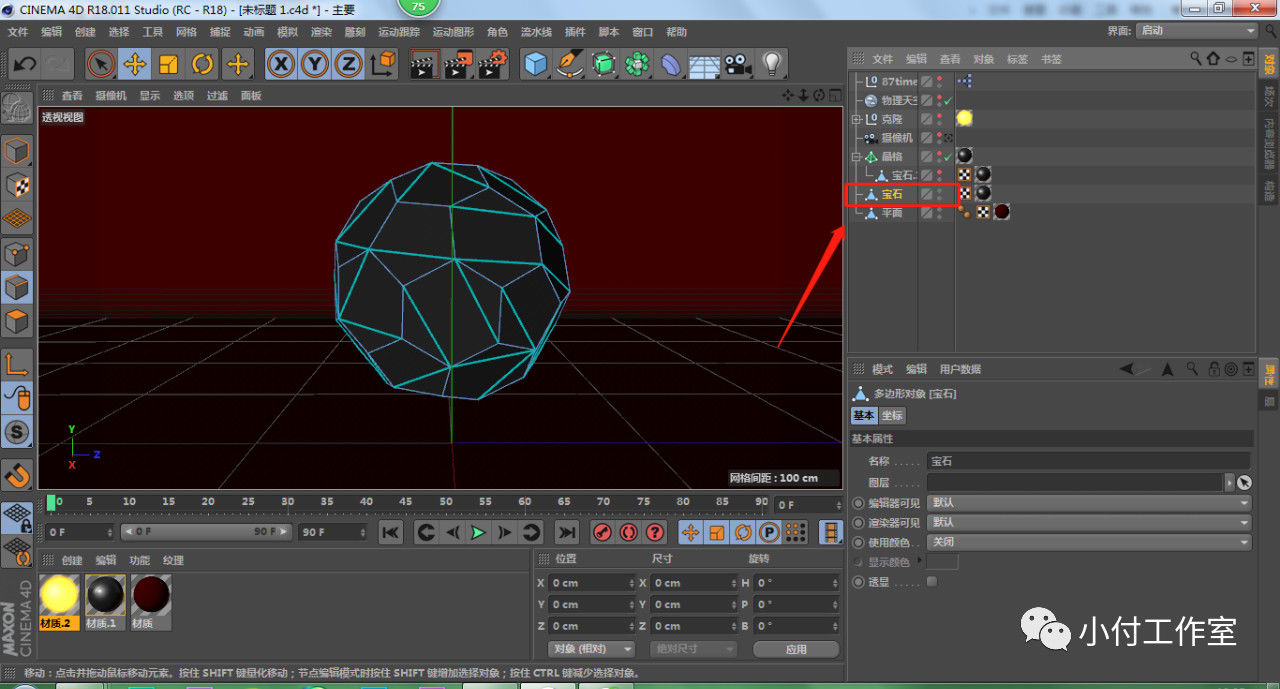Click the 应用 button
1280x689 pixels.
click(795, 649)
